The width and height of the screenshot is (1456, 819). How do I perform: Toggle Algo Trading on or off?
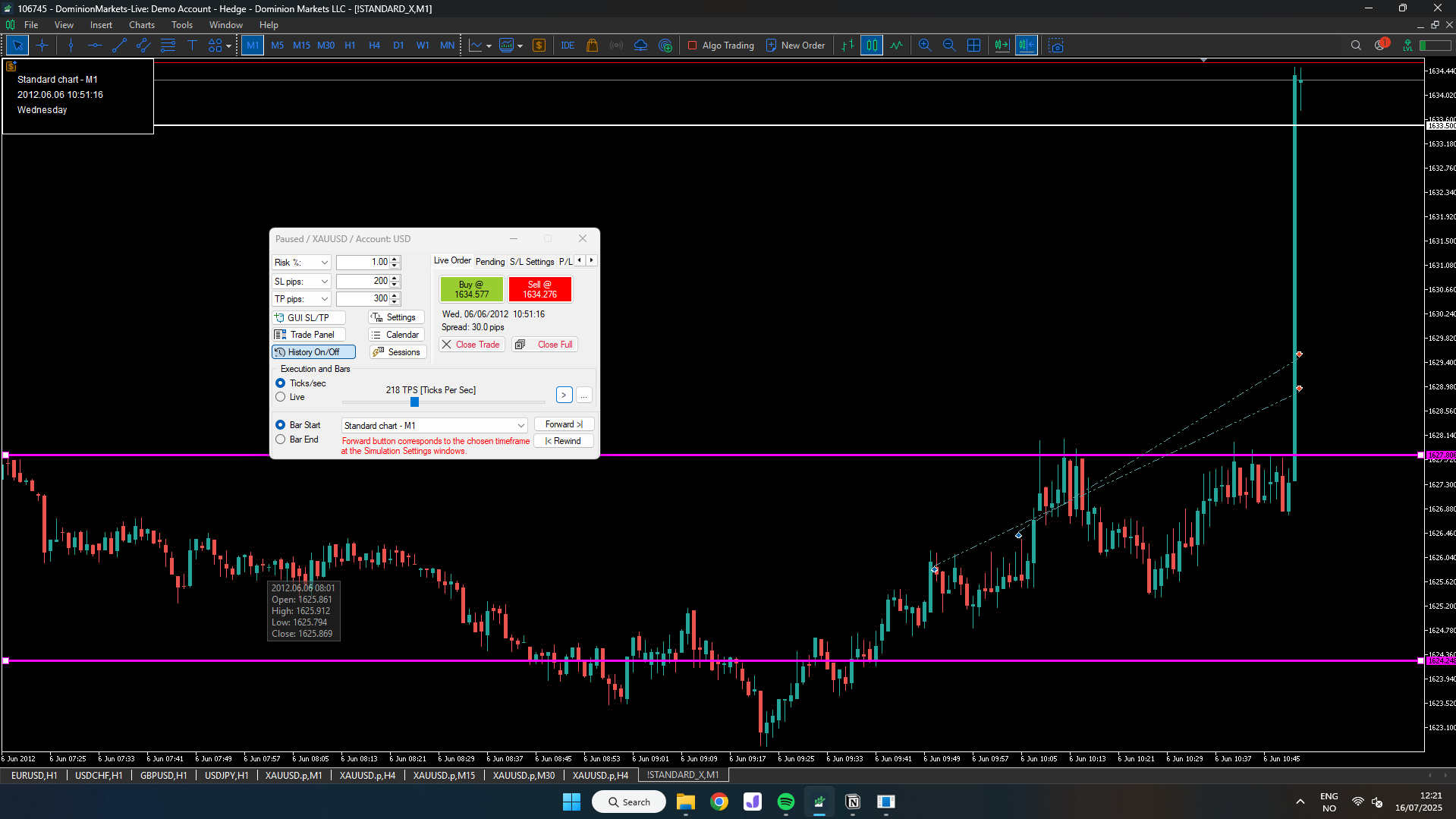(721, 46)
